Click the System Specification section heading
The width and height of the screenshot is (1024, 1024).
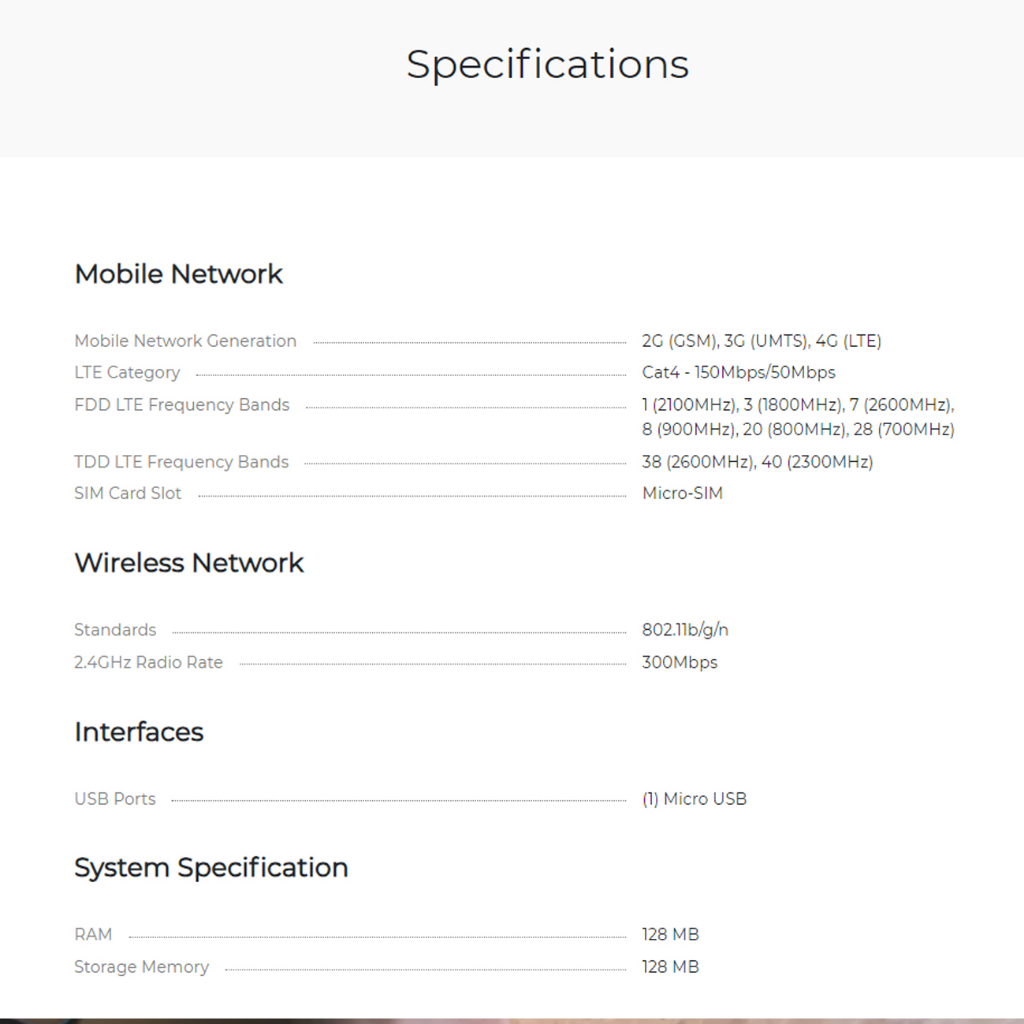(211, 867)
